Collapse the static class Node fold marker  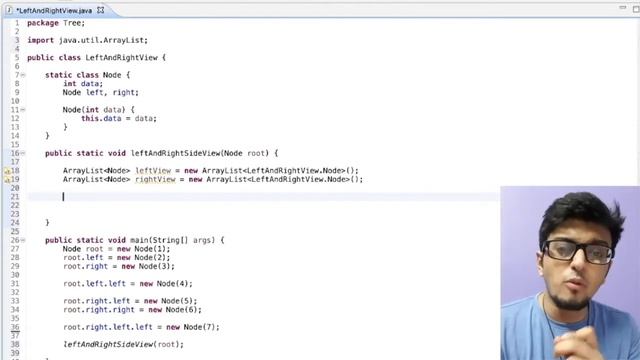[x=23, y=75]
